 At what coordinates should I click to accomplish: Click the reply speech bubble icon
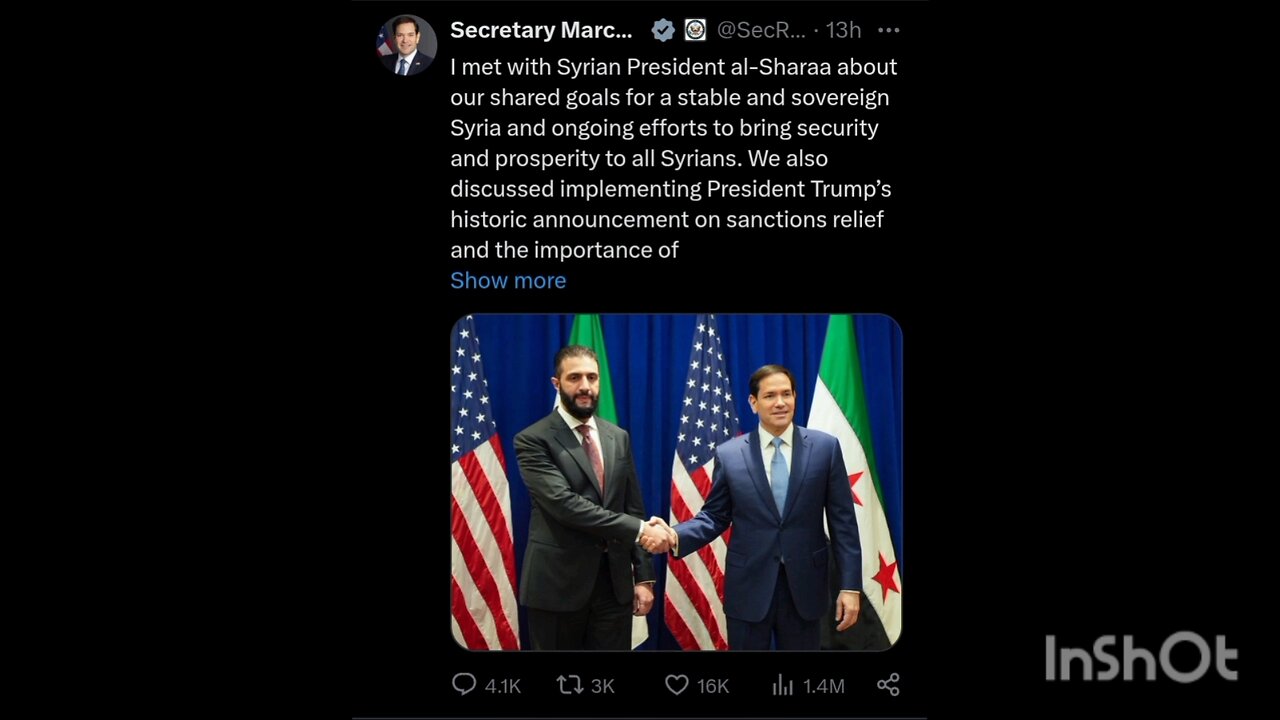[x=464, y=684]
